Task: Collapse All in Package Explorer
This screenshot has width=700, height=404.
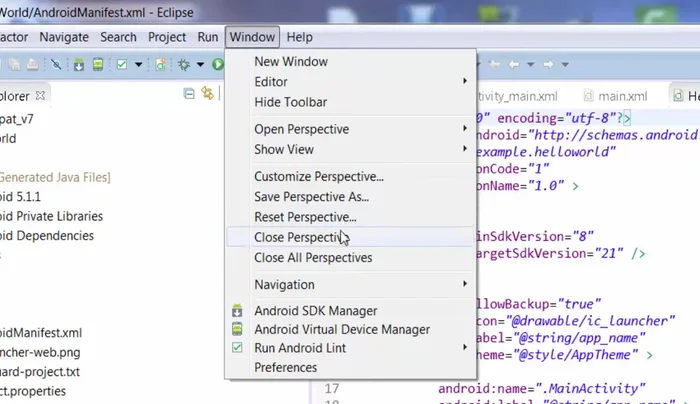Action: (x=189, y=94)
